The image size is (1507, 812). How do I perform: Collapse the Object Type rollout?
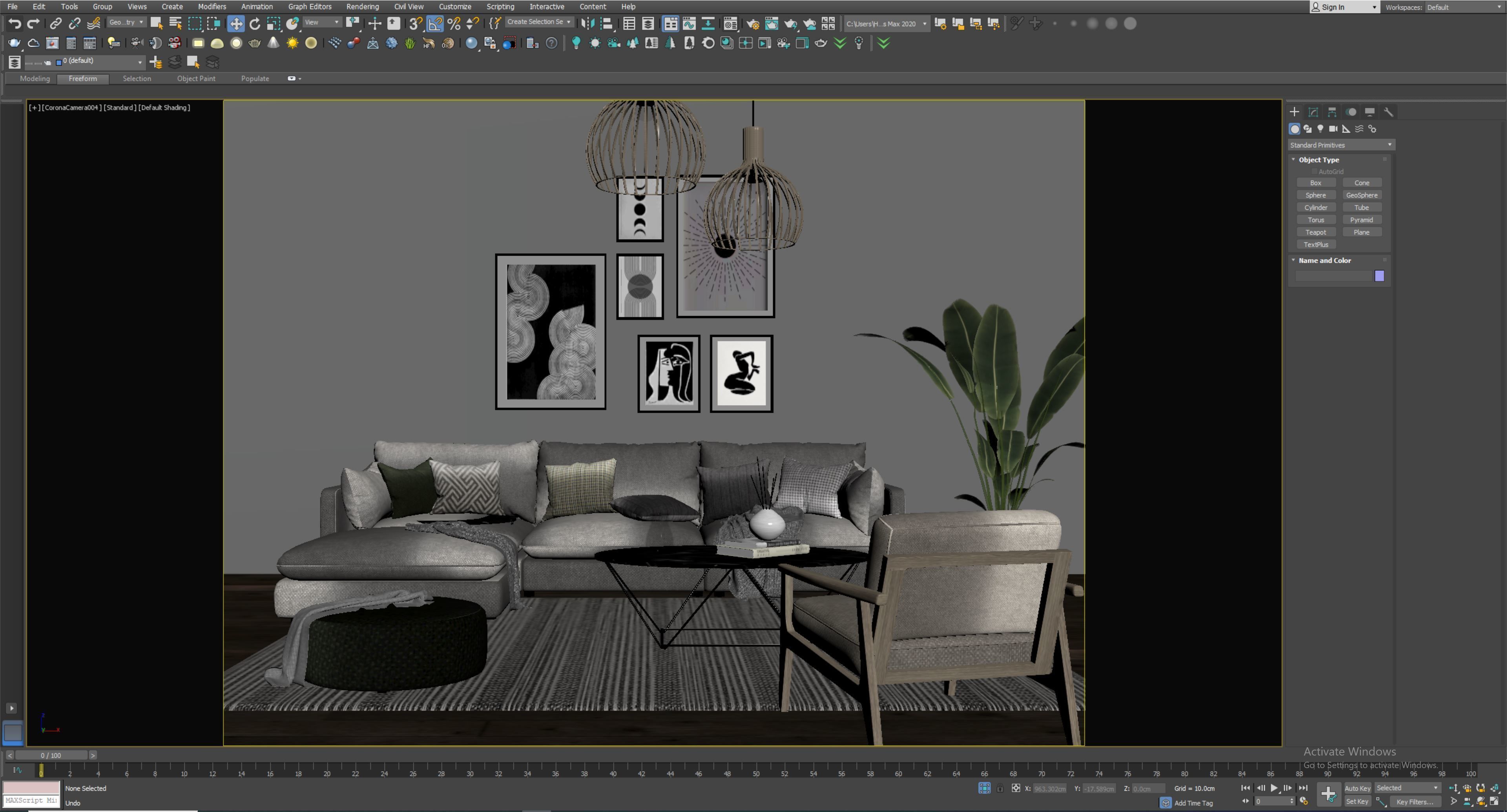pyautogui.click(x=1294, y=160)
